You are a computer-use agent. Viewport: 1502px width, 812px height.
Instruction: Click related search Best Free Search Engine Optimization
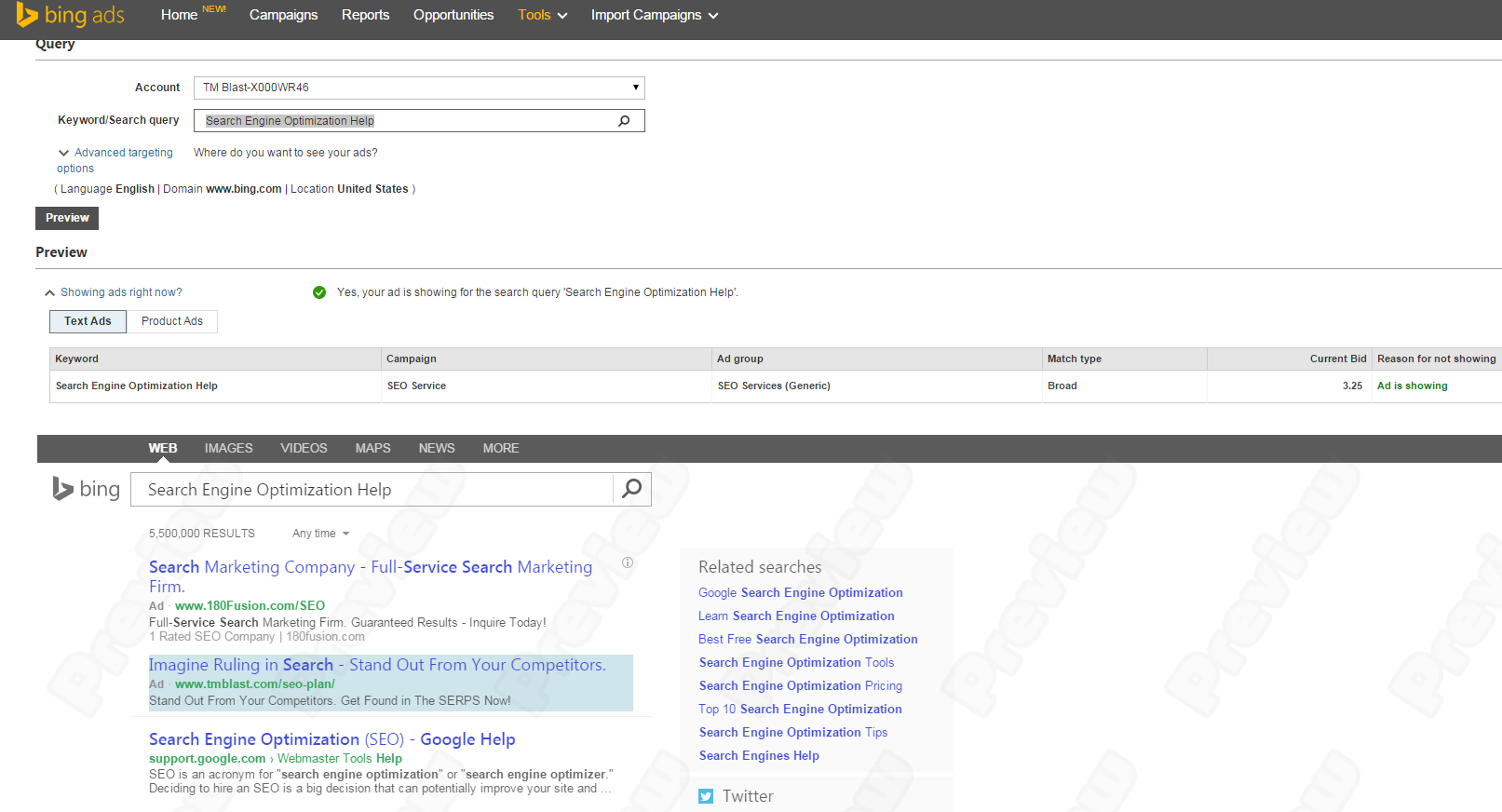tap(808, 640)
